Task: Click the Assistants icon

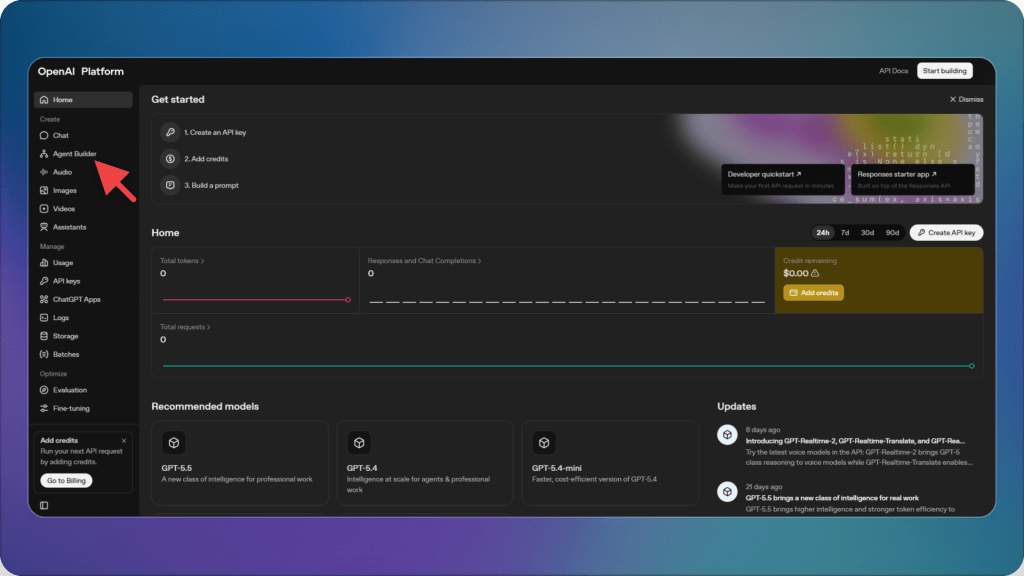Action: point(44,227)
